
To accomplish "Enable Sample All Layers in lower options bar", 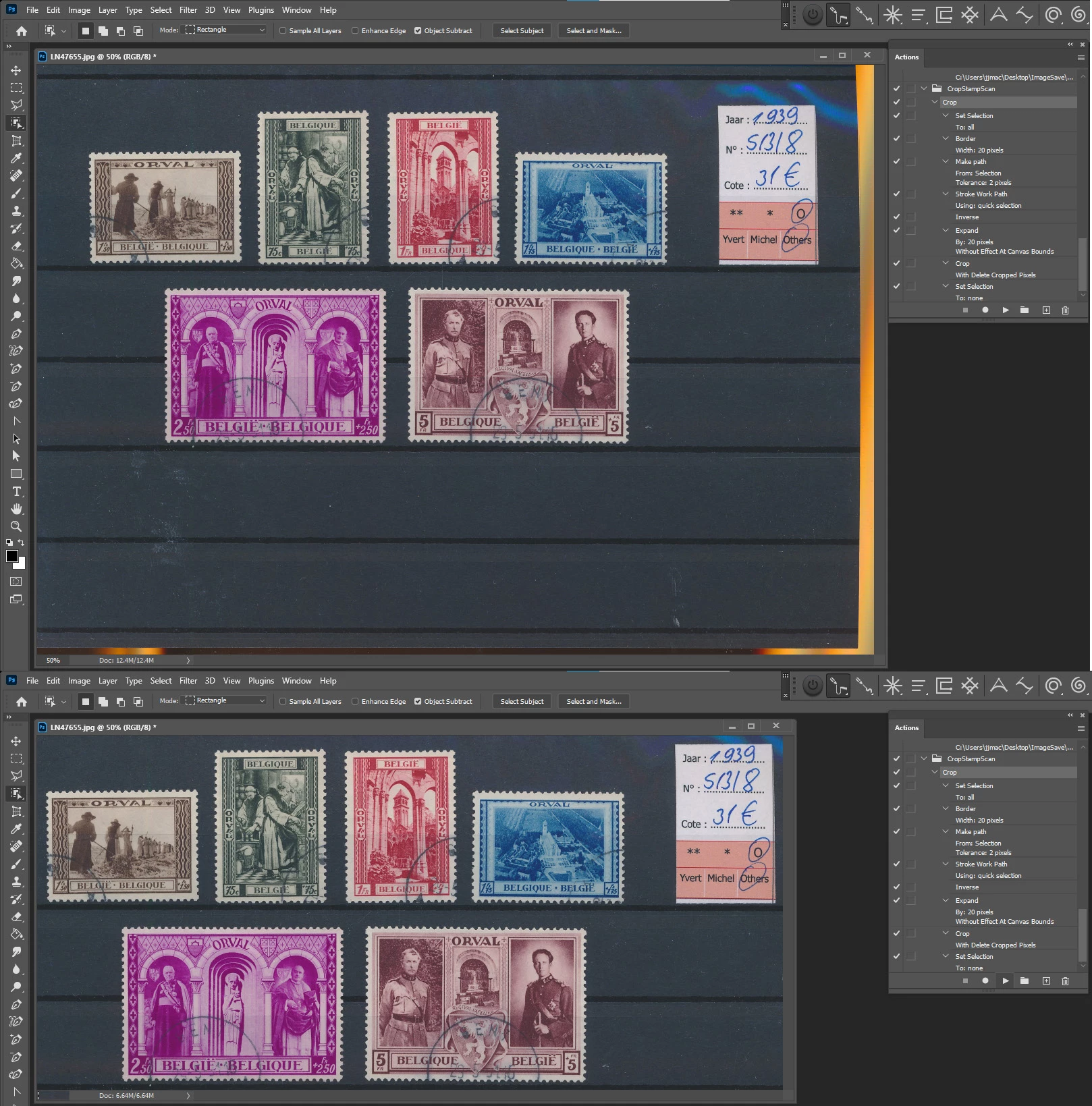I will (x=283, y=701).
